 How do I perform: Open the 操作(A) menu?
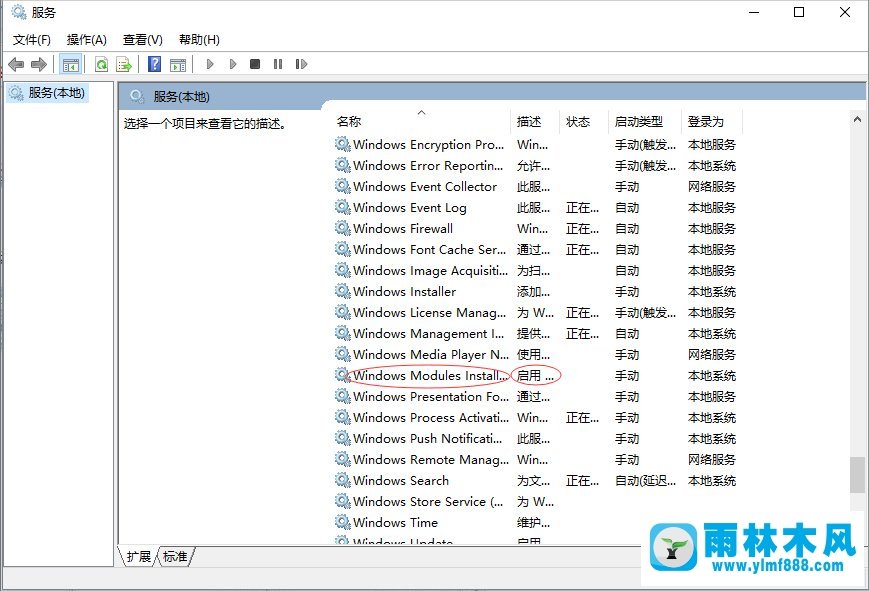pyautogui.click(x=86, y=40)
